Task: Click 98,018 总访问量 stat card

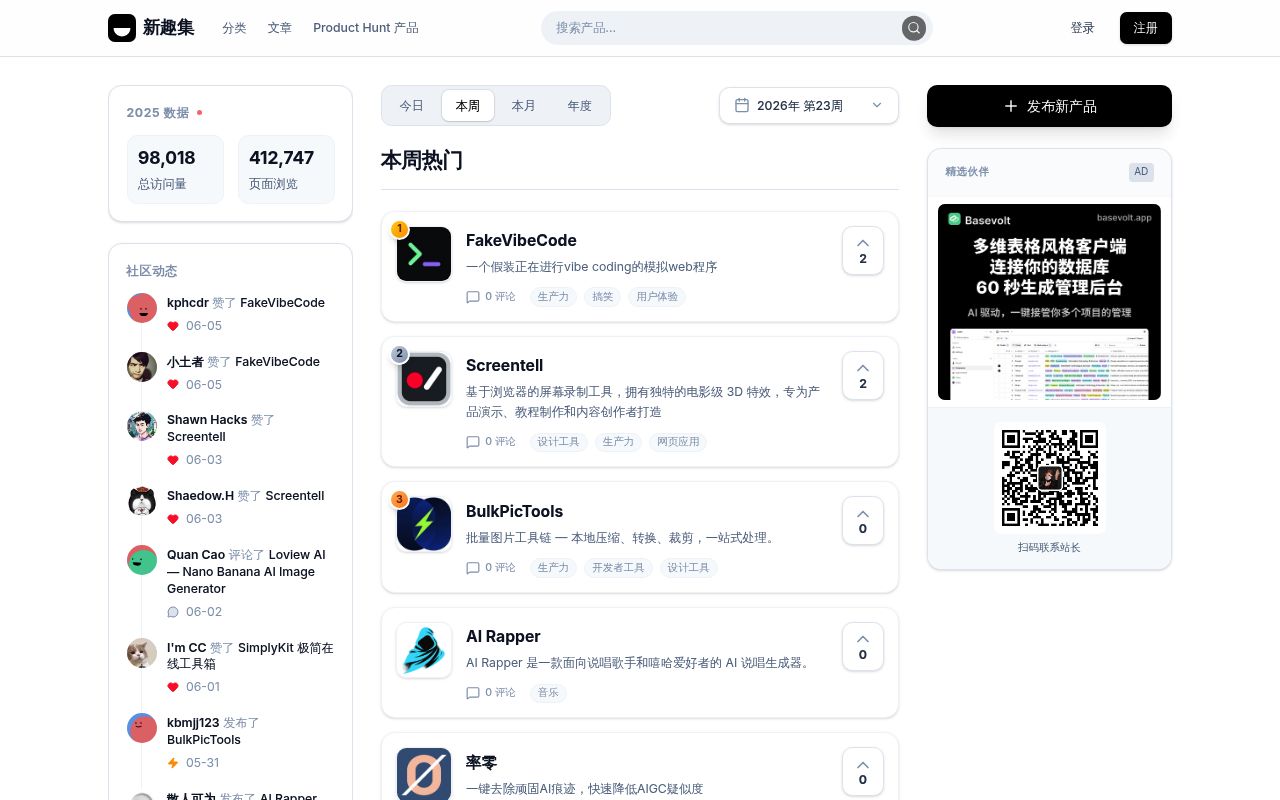Action: (x=175, y=169)
